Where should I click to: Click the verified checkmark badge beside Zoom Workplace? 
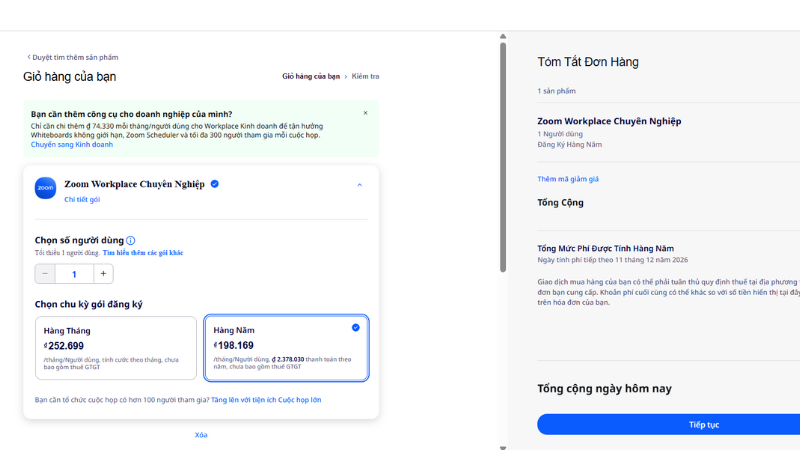click(x=215, y=184)
